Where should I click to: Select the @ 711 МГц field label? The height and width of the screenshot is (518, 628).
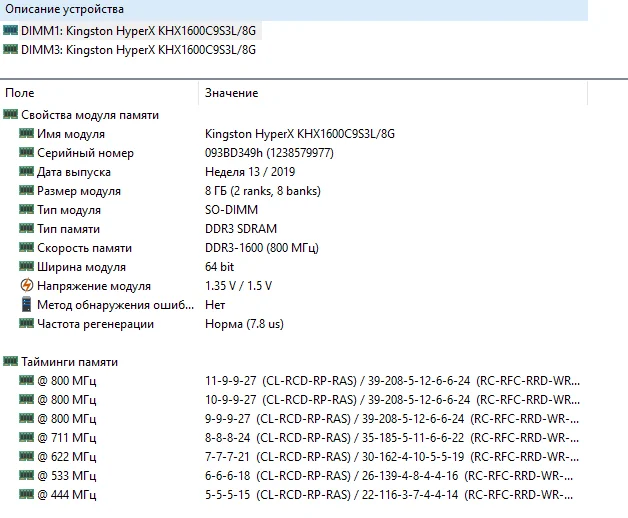pyautogui.click(x=66, y=438)
